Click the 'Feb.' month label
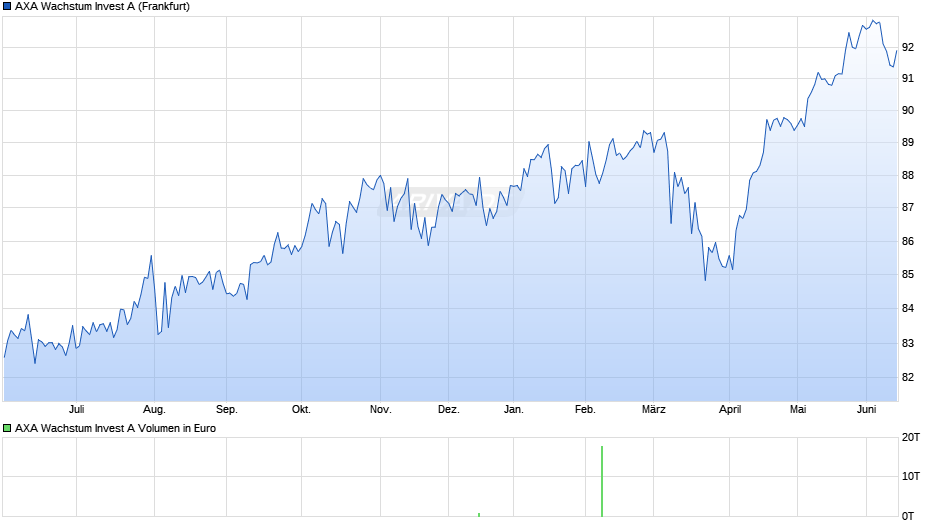The height and width of the screenshot is (526, 940). (x=585, y=410)
